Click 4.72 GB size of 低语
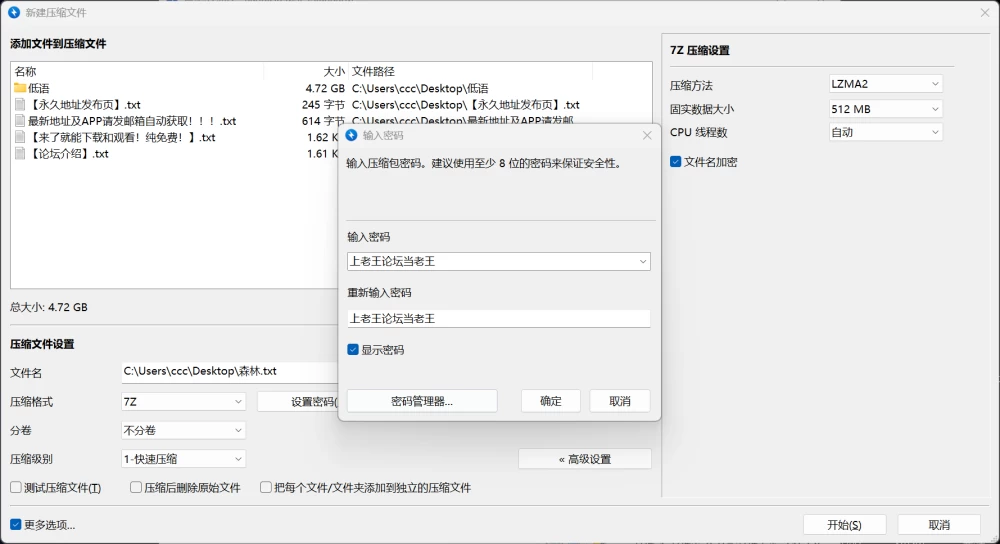The image size is (1000, 544). tap(325, 88)
